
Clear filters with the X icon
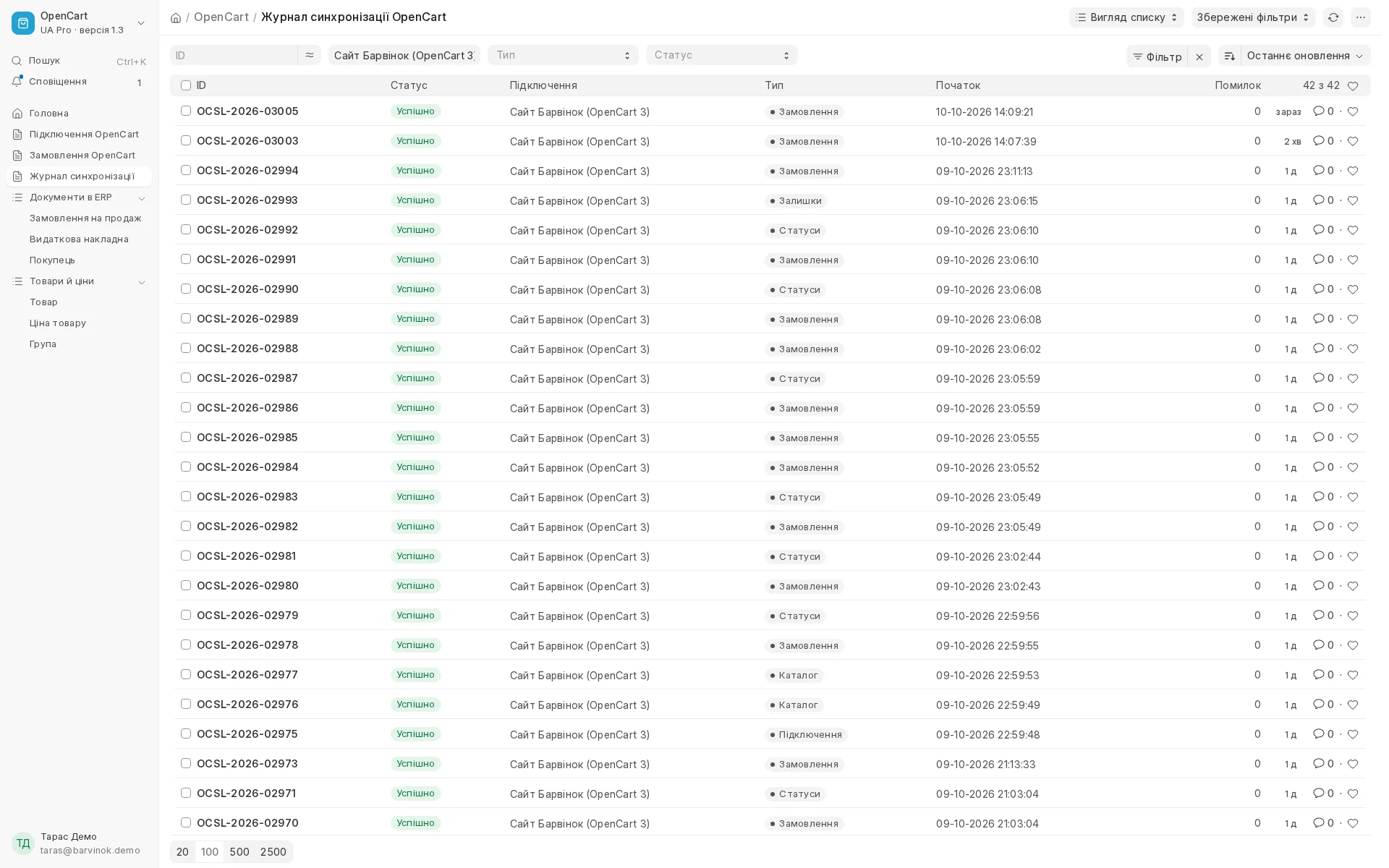pyautogui.click(x=1199, y=56)
